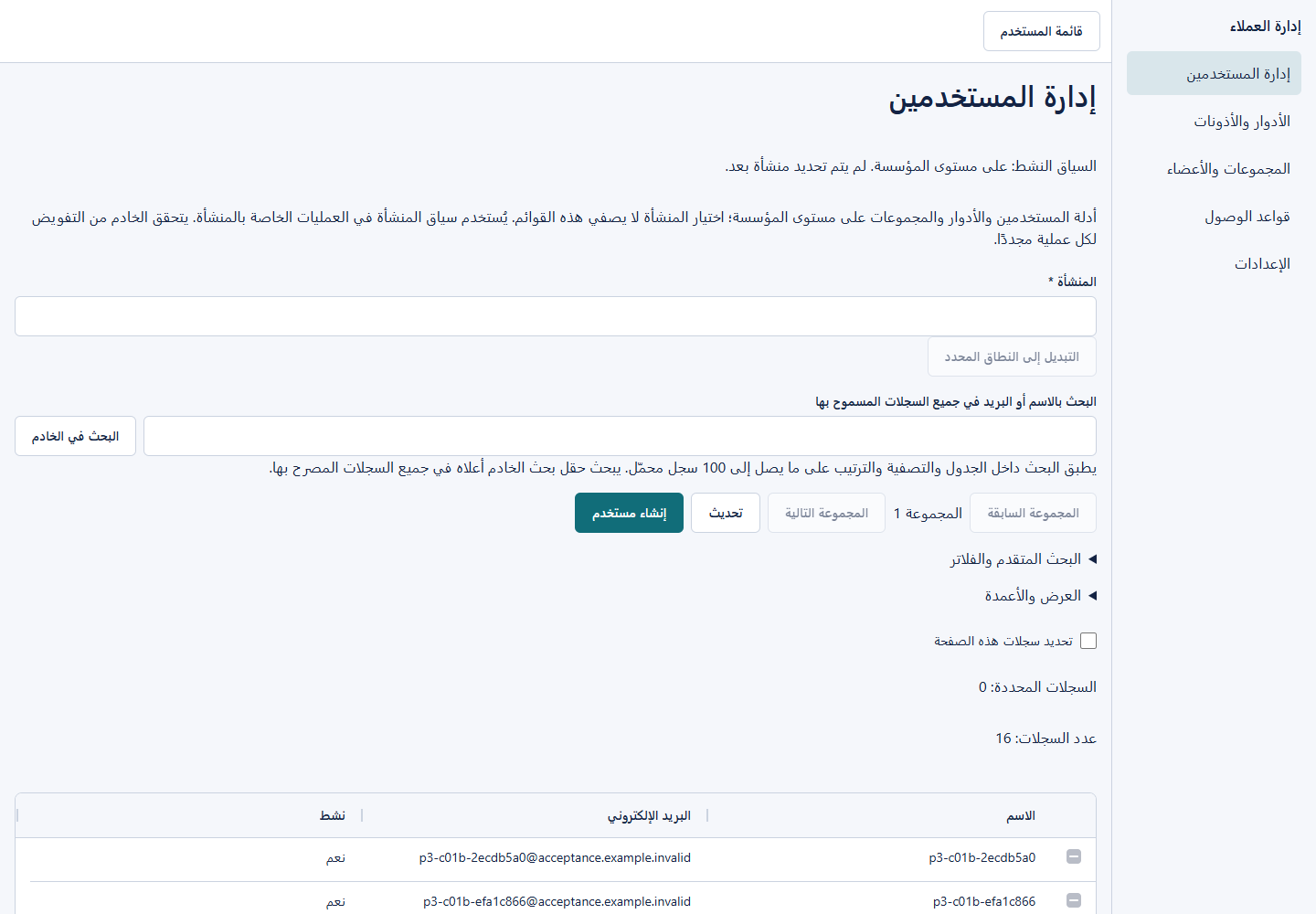Select المجموعات والأعضاء in the sidebar

click(x=1214, y=168)
